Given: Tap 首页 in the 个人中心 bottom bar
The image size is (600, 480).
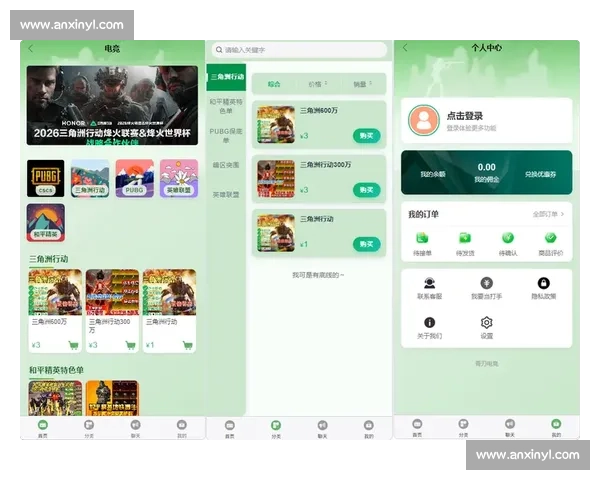Looking at the screenshot, I should click(x=417, y=428).
